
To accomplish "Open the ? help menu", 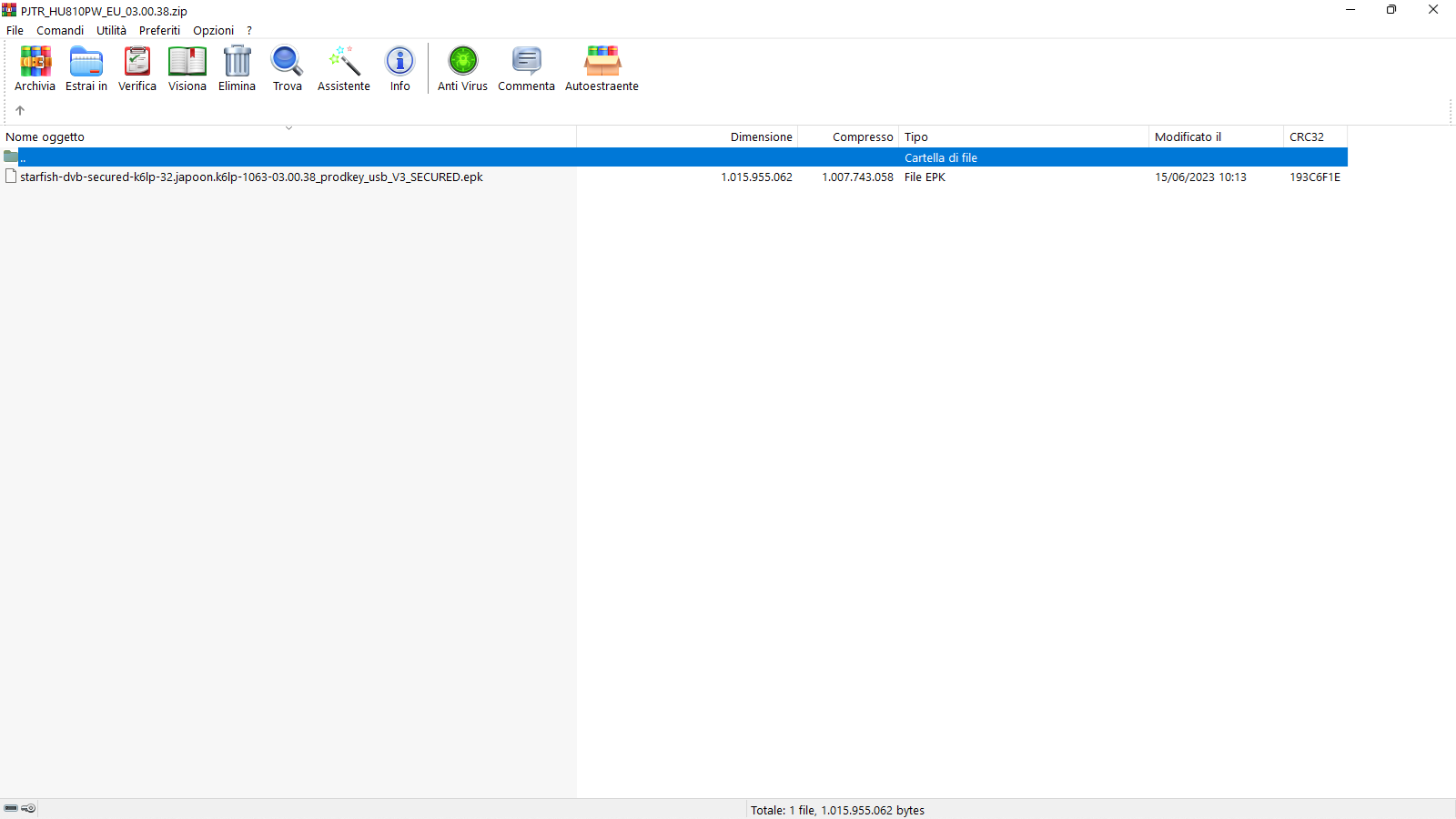I will pyautogui.click(x=249, y=30).
